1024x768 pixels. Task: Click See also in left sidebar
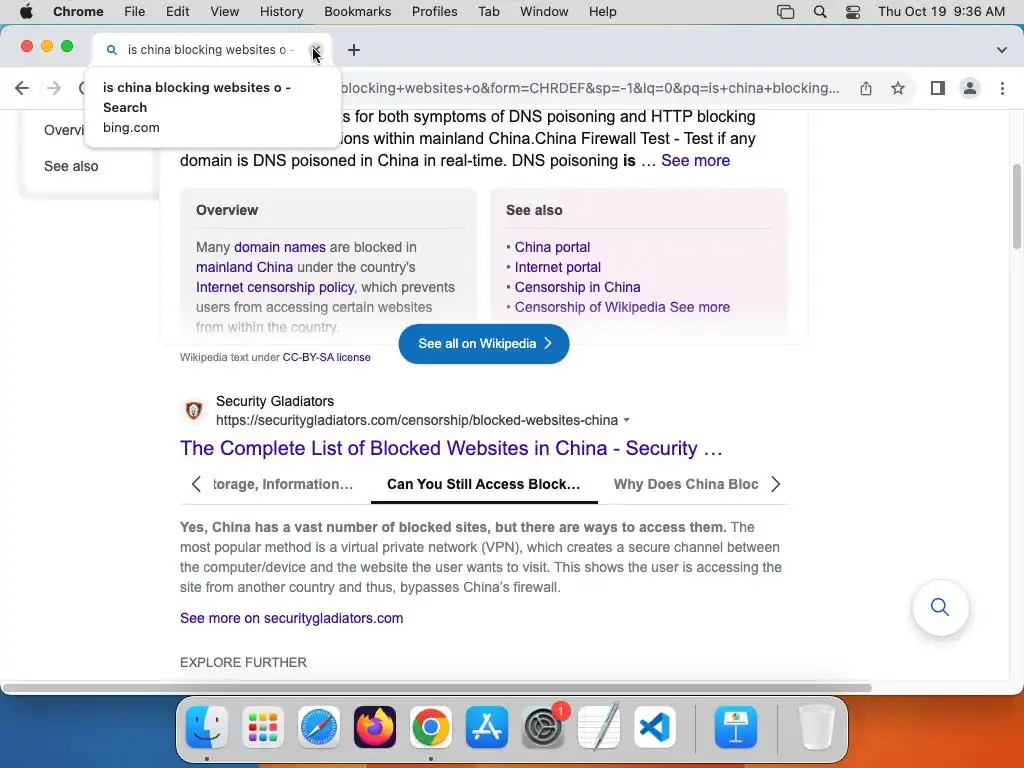point(71,167)
